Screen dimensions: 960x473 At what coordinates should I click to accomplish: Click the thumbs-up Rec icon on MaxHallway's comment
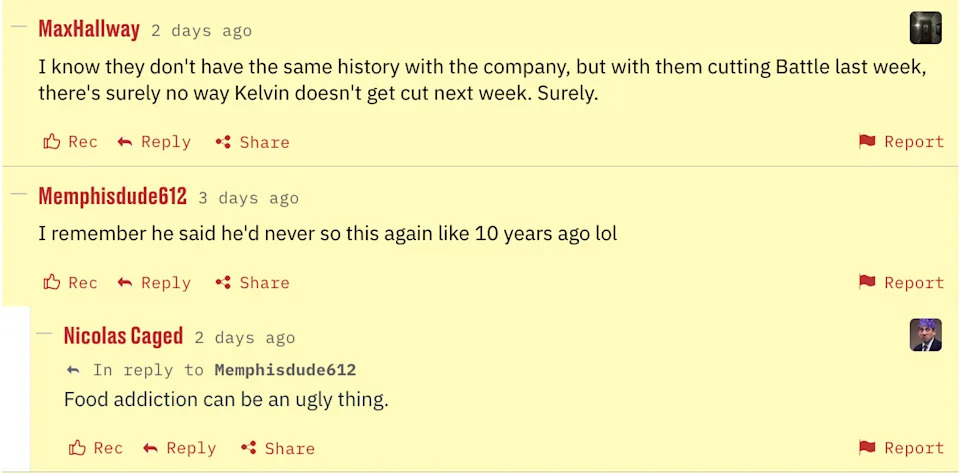coord(52,142)
